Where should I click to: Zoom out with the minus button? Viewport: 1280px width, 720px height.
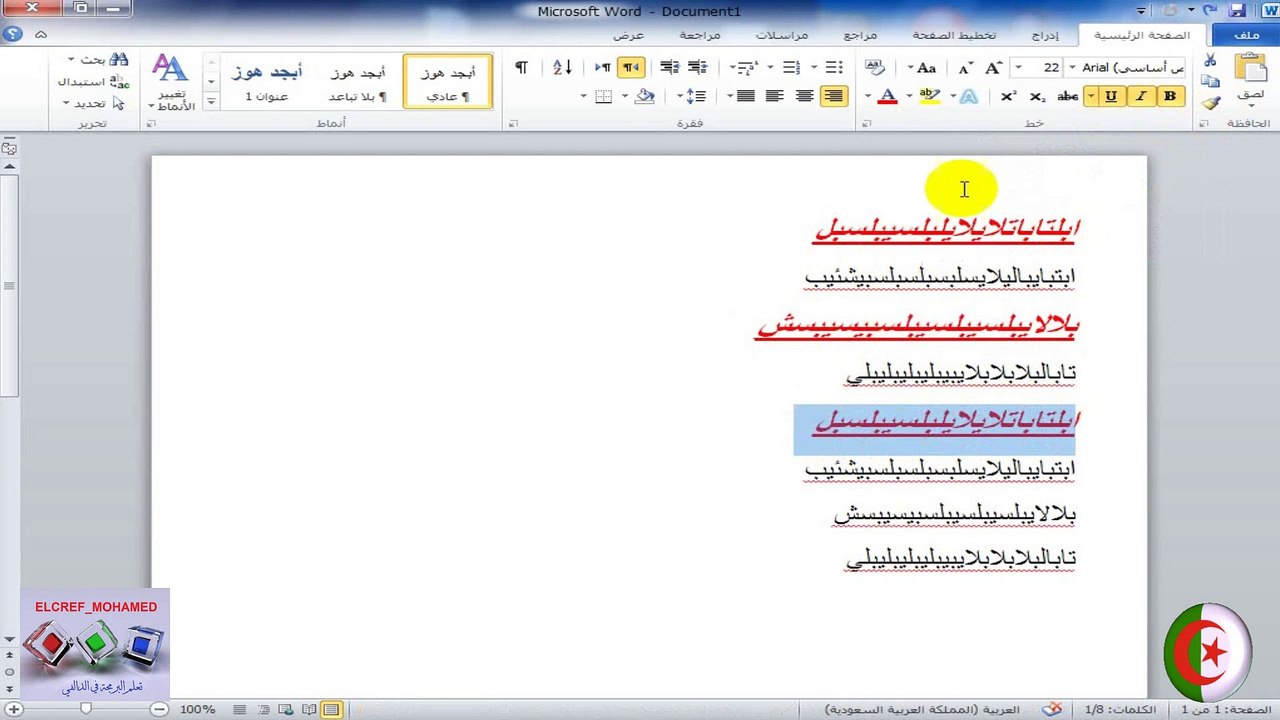click(159, 709)
